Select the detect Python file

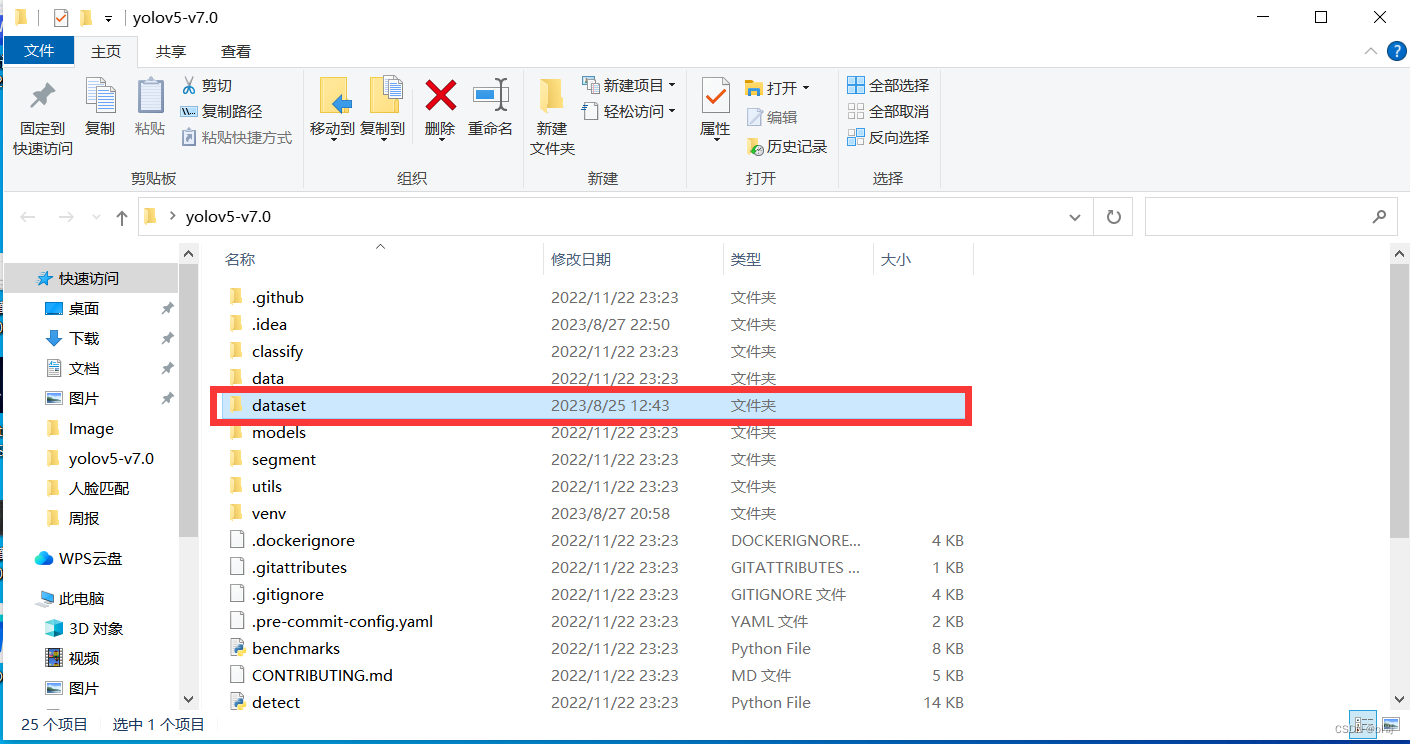(x=276, y=702)
